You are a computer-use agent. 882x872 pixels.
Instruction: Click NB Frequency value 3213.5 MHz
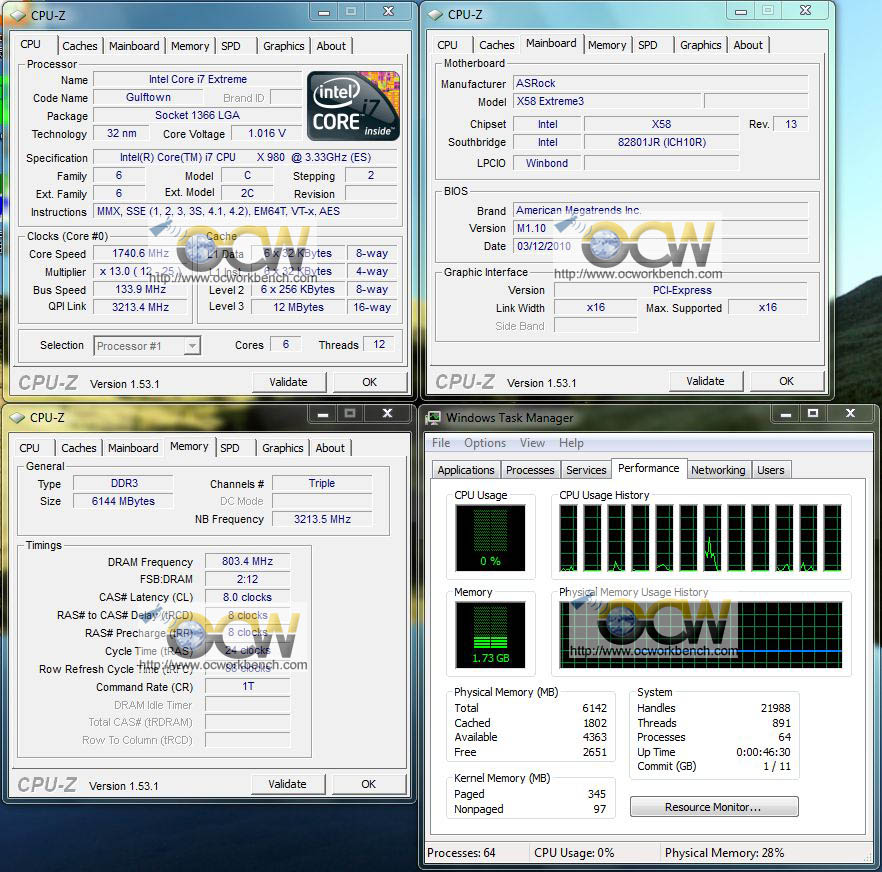(x=322, y=519)
